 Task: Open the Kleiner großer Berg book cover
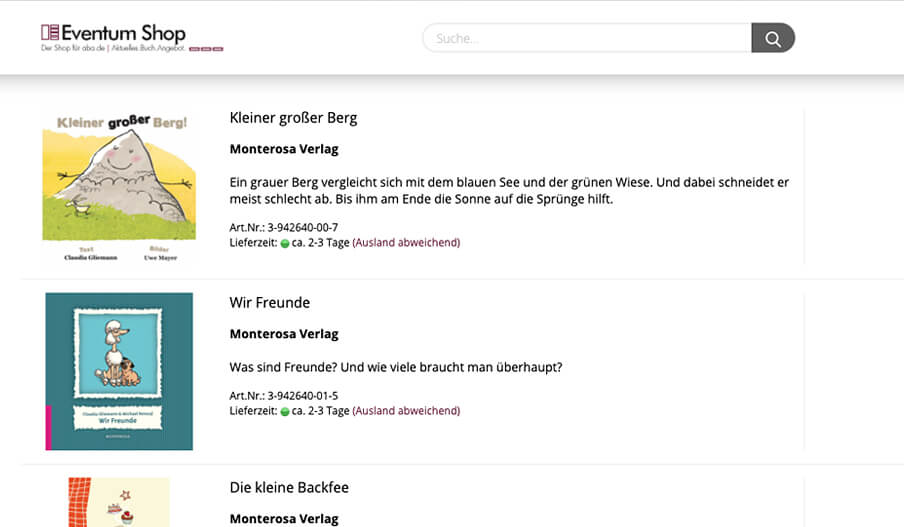pos(119,187)
